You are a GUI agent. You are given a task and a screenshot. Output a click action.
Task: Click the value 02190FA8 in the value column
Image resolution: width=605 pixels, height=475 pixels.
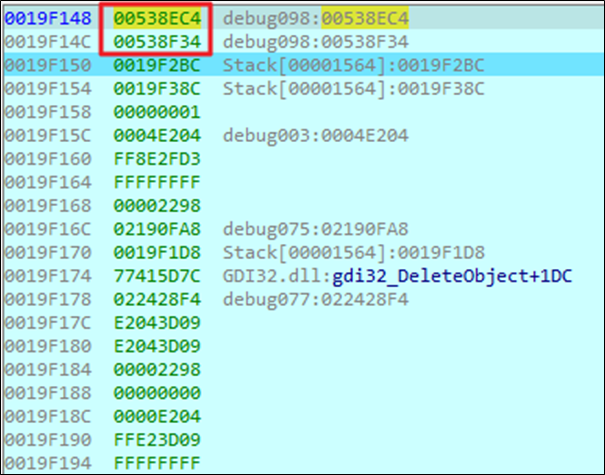157,229
